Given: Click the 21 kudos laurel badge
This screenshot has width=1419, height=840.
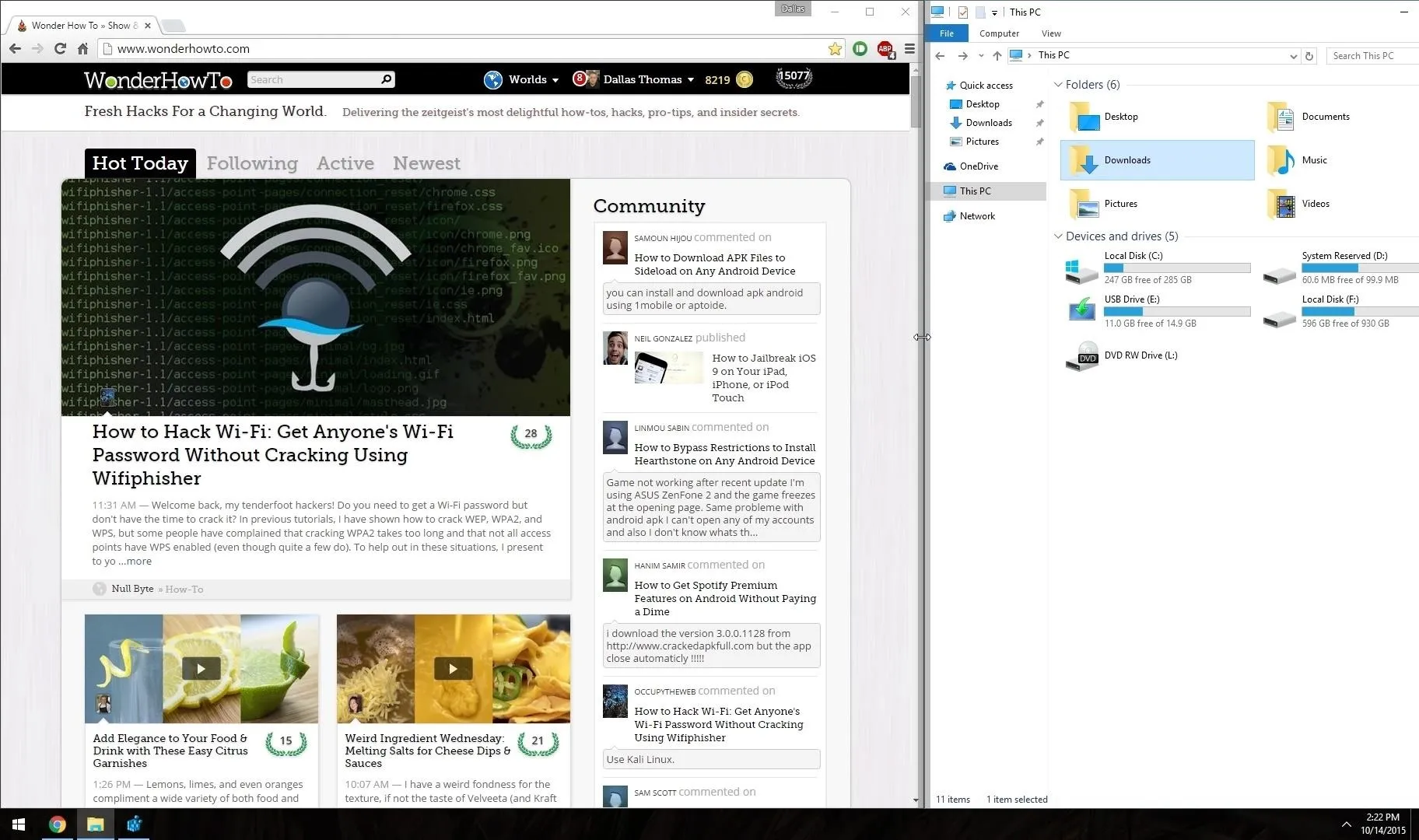Looking at the screenshot, I should [538, 742].
